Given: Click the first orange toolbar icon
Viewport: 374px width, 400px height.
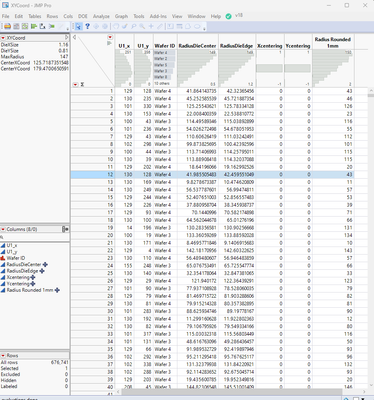Looking at the screenshot, I should point(7,26).
